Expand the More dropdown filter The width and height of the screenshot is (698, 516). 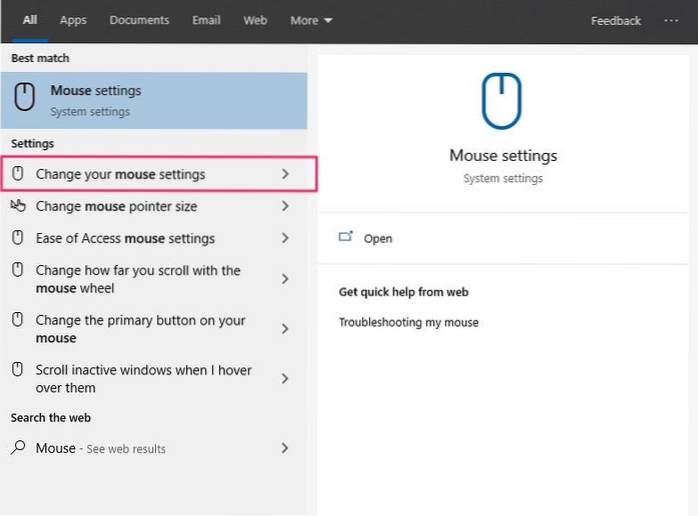[x=311, y=21]
